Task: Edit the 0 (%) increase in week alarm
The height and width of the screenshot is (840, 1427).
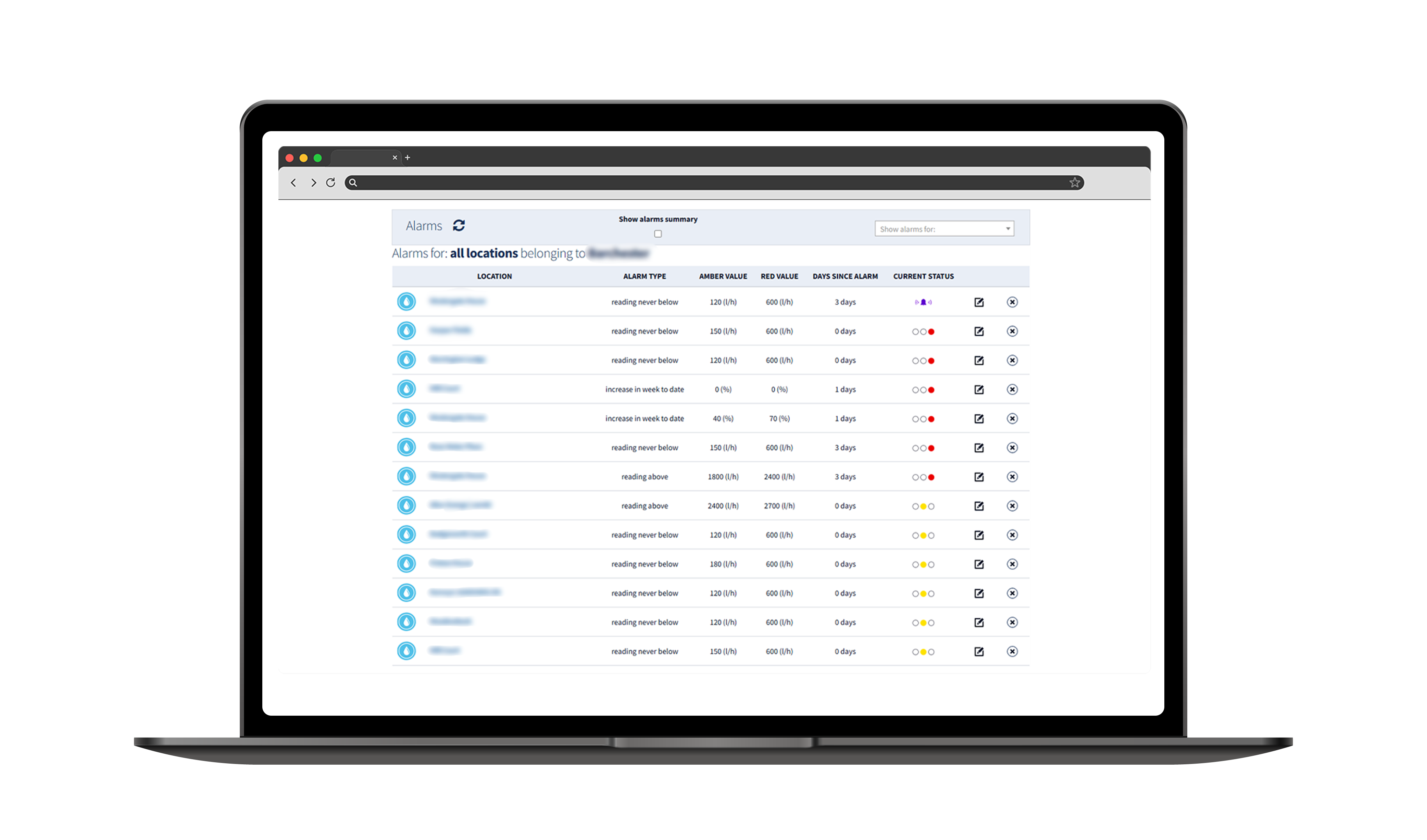Action: tap(978, 389)
